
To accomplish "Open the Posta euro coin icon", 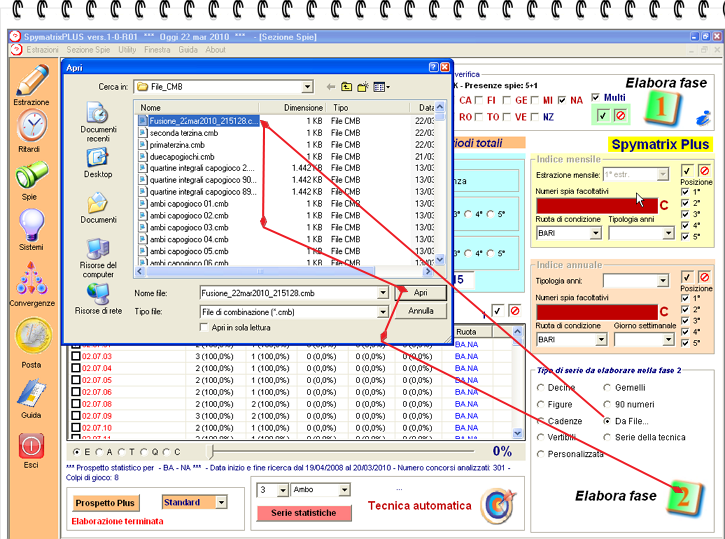I will tap(31, 338).
